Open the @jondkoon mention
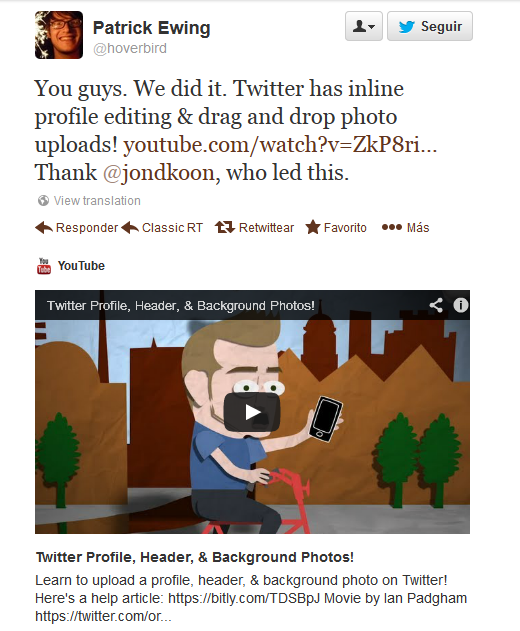The width and height of the screenshot is (520, 631). click(159, 173)
